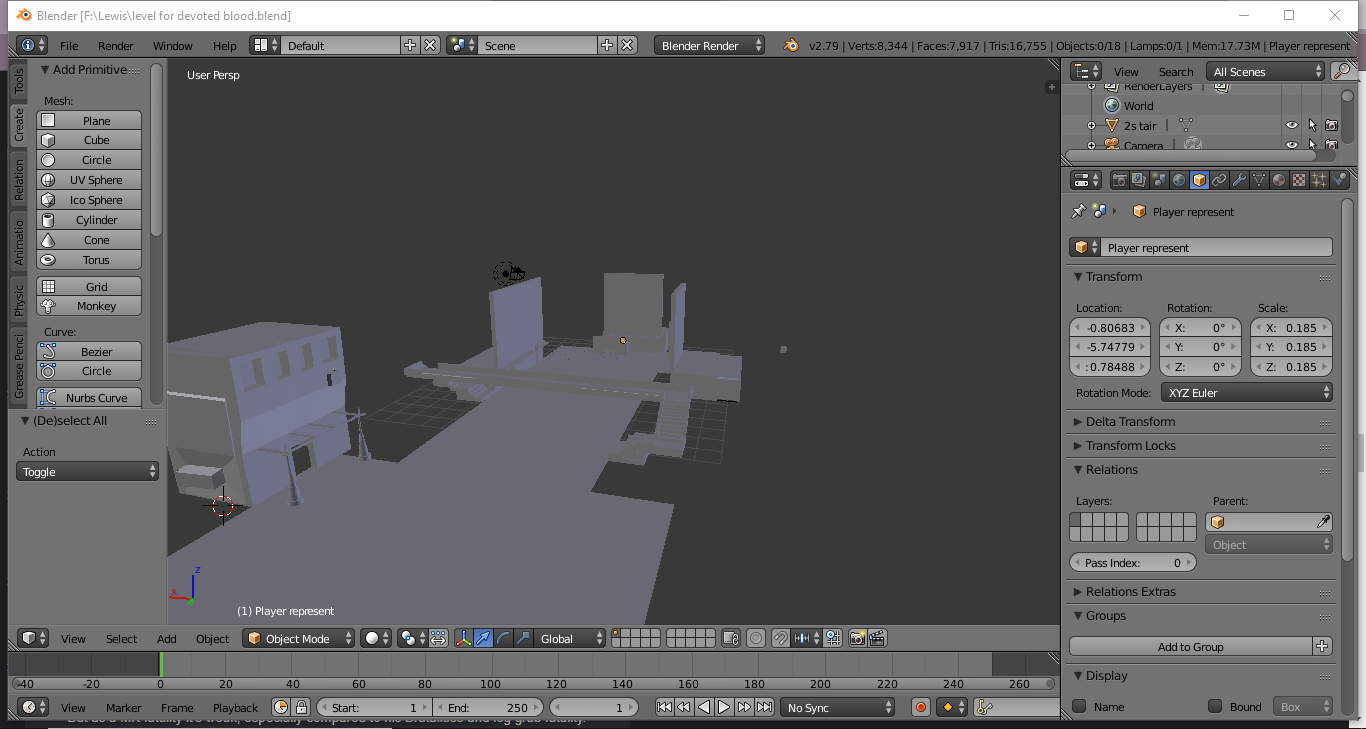Click the OpenGL render image camera icon
The width and height of the screenshot is (1366, 729).
tap(857, 638)
